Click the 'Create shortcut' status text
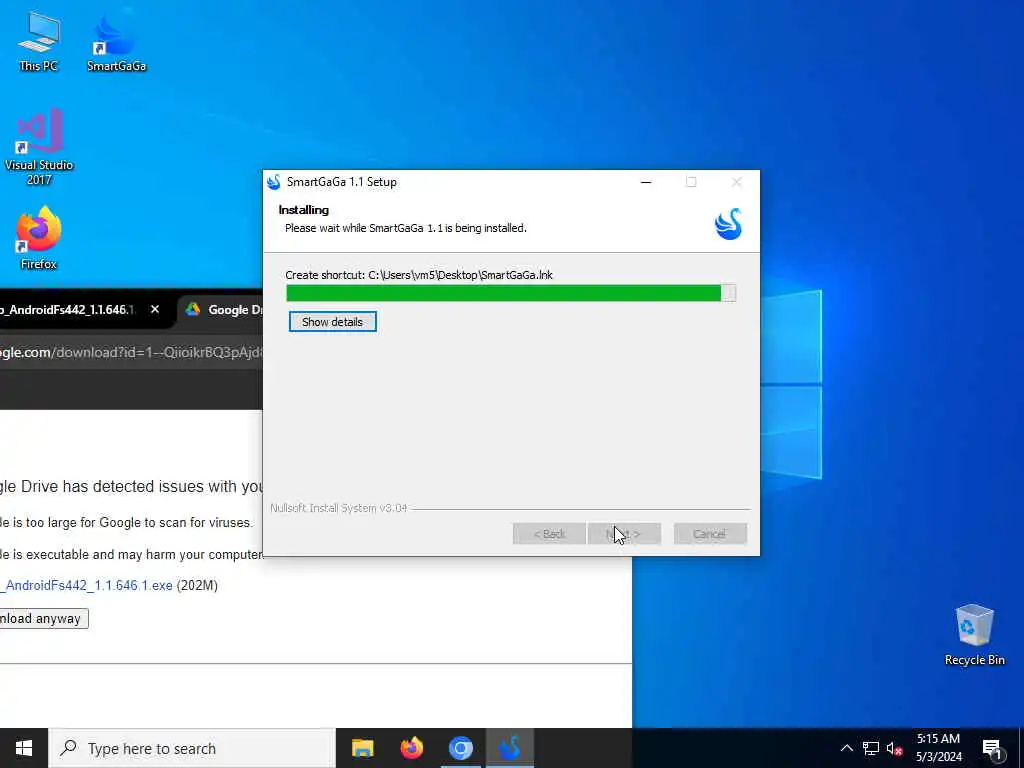The width and height of the screenshot is (1024, 768). coord(419,275)
